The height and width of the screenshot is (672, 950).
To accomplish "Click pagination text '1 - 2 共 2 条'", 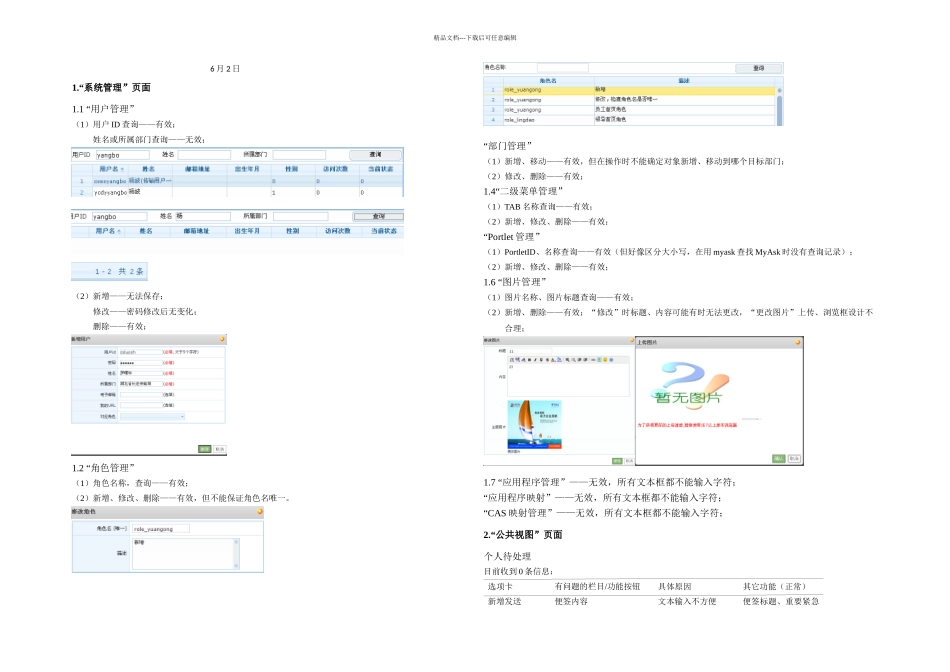I will tap(119, 271).
